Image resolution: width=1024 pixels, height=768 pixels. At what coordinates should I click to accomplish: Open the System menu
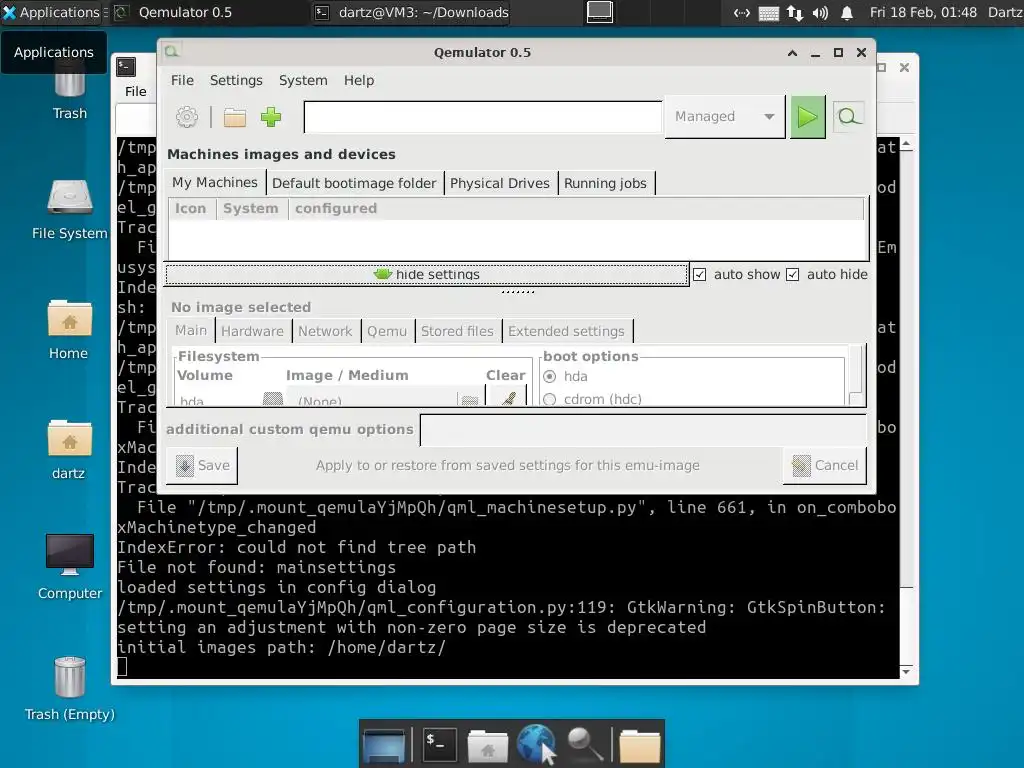303,80
